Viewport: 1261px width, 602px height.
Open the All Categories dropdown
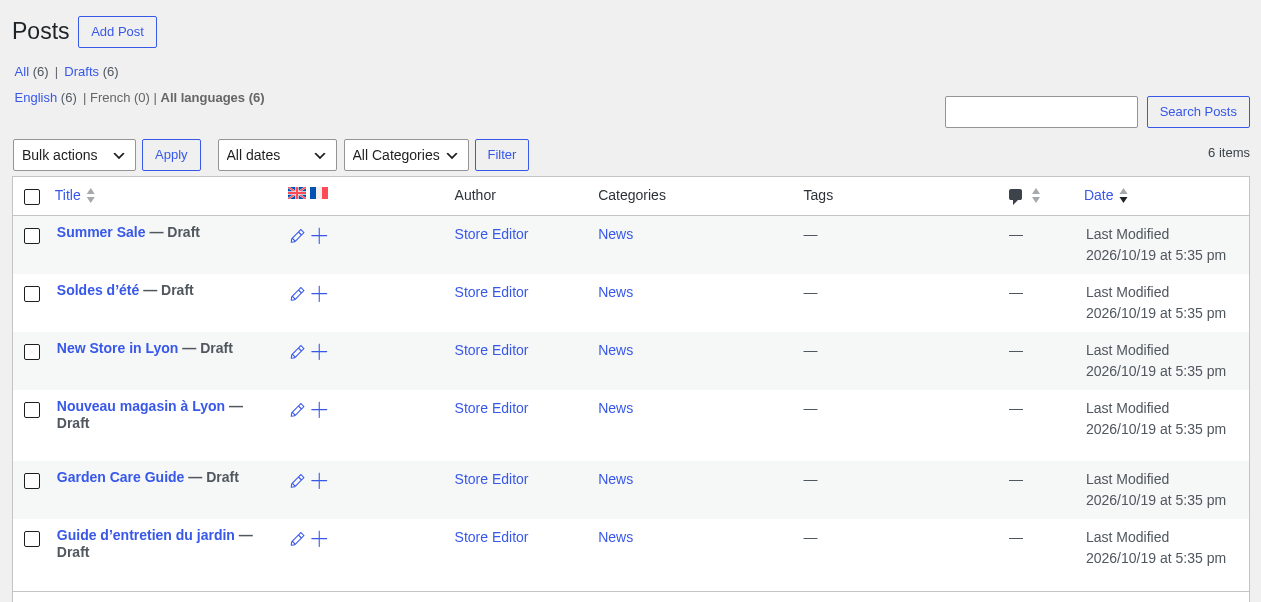[406, 155]
